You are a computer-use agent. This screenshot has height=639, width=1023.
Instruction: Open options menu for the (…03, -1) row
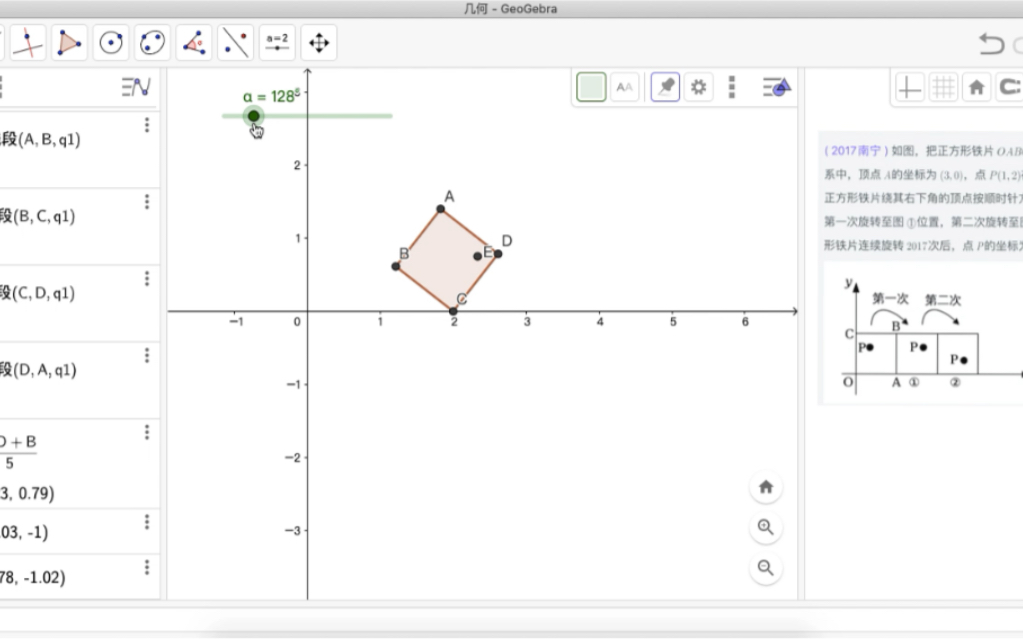[147, 522]
